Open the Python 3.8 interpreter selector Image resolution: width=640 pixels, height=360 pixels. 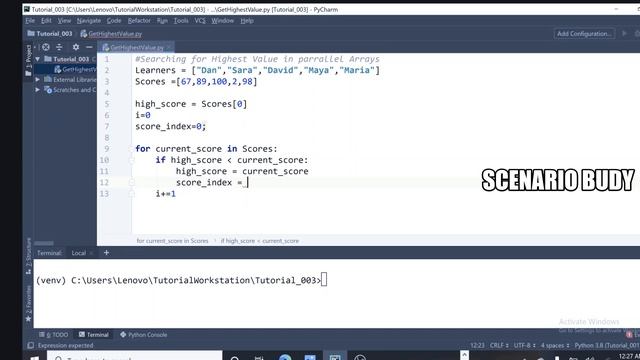(607, 346)
